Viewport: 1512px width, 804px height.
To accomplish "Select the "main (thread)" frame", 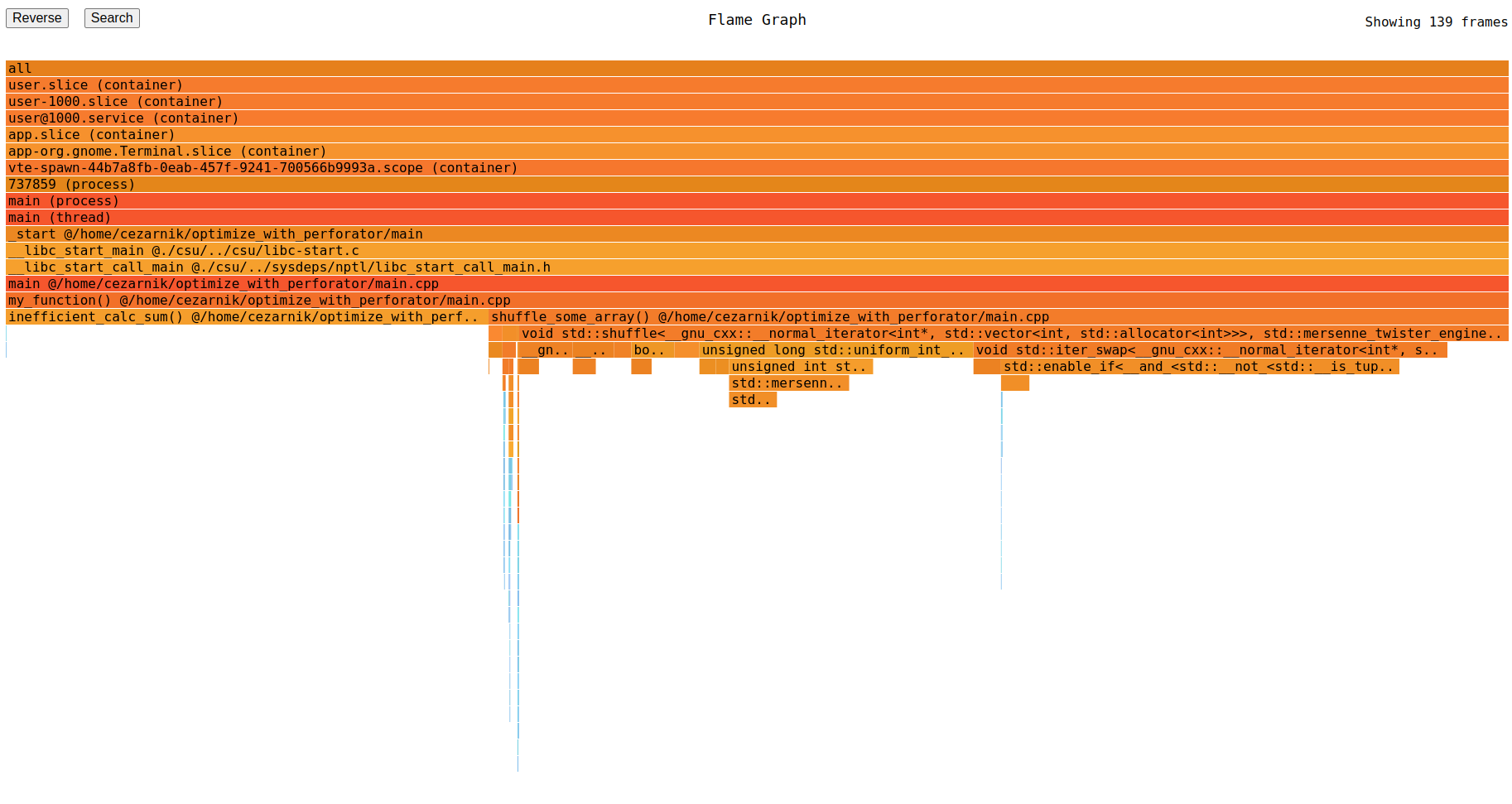I will (745, 217).
